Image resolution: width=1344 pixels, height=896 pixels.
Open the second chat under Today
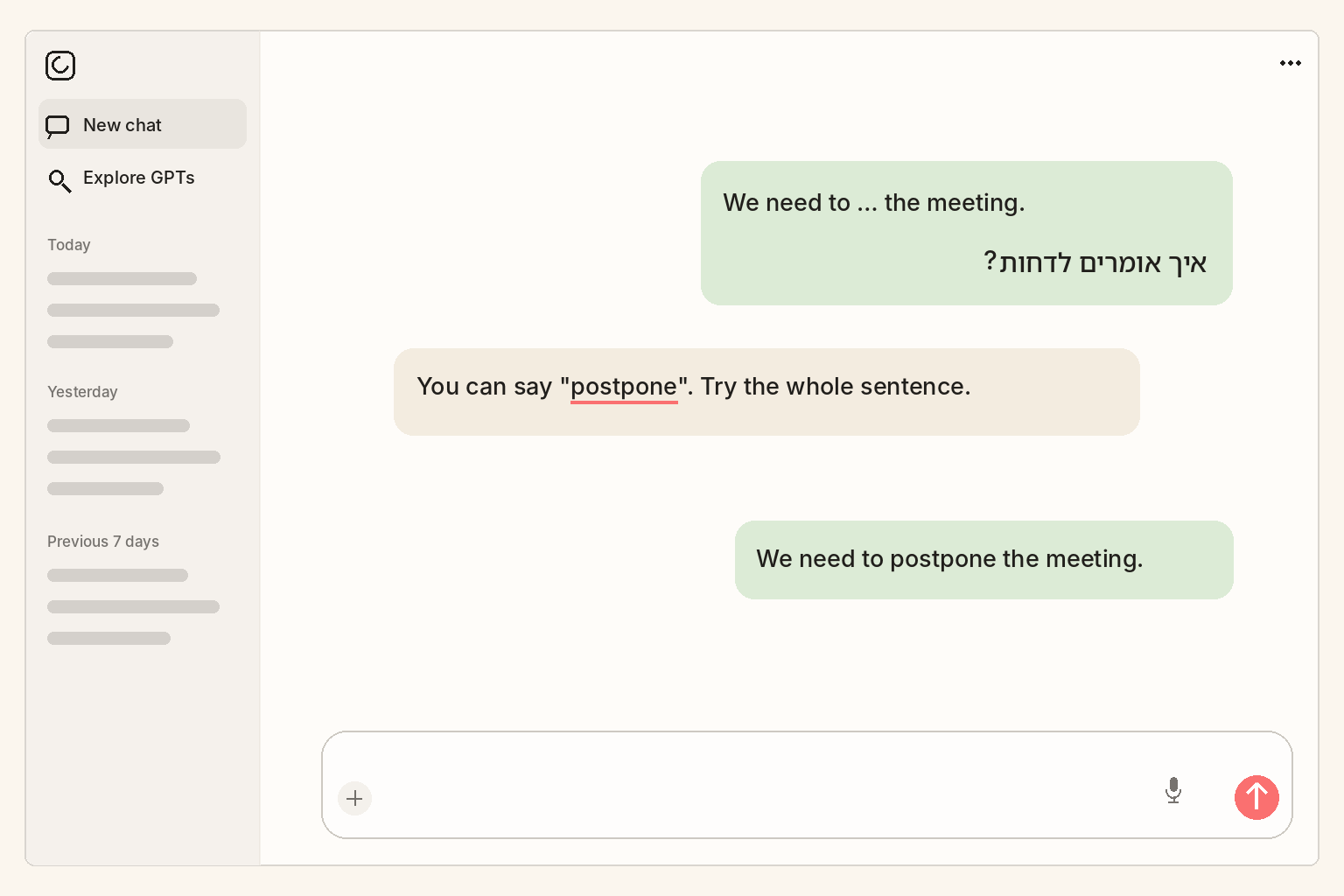[x=133, y=310]
